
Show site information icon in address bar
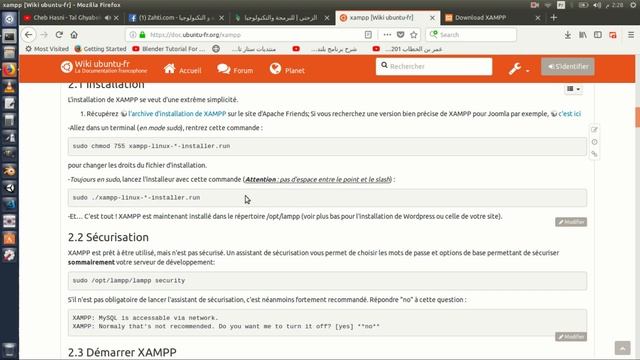[133, 35]
